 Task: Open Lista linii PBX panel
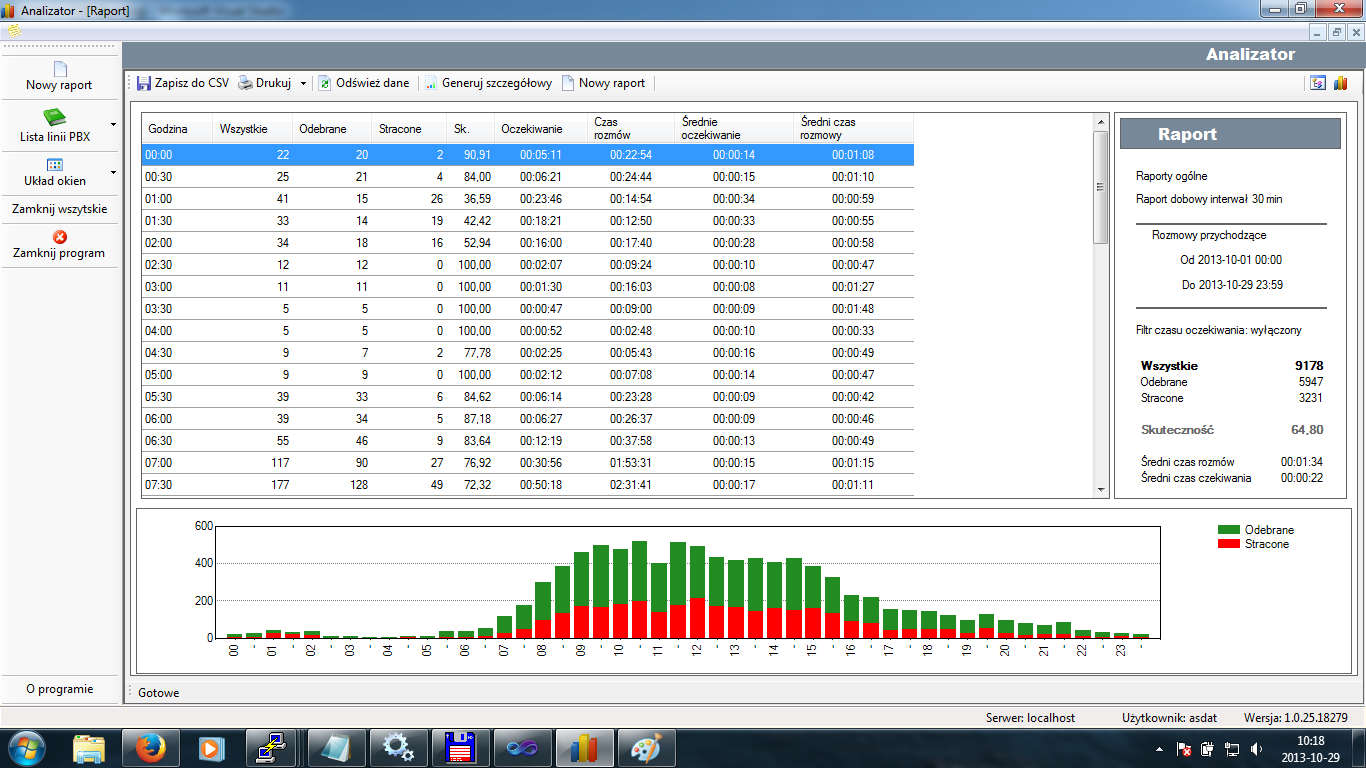tap(54, 126)
